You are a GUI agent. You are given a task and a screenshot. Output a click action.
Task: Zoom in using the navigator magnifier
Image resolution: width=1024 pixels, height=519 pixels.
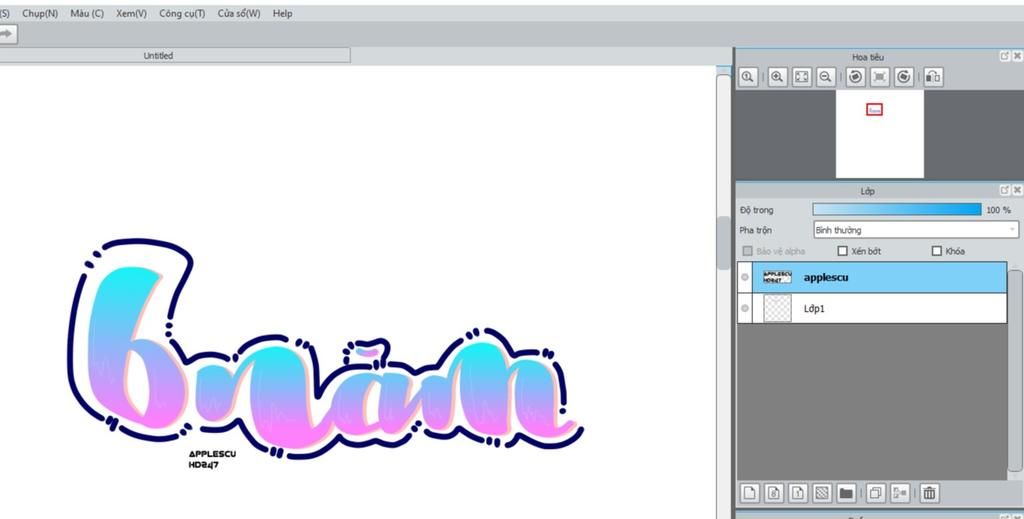point(777,77)
